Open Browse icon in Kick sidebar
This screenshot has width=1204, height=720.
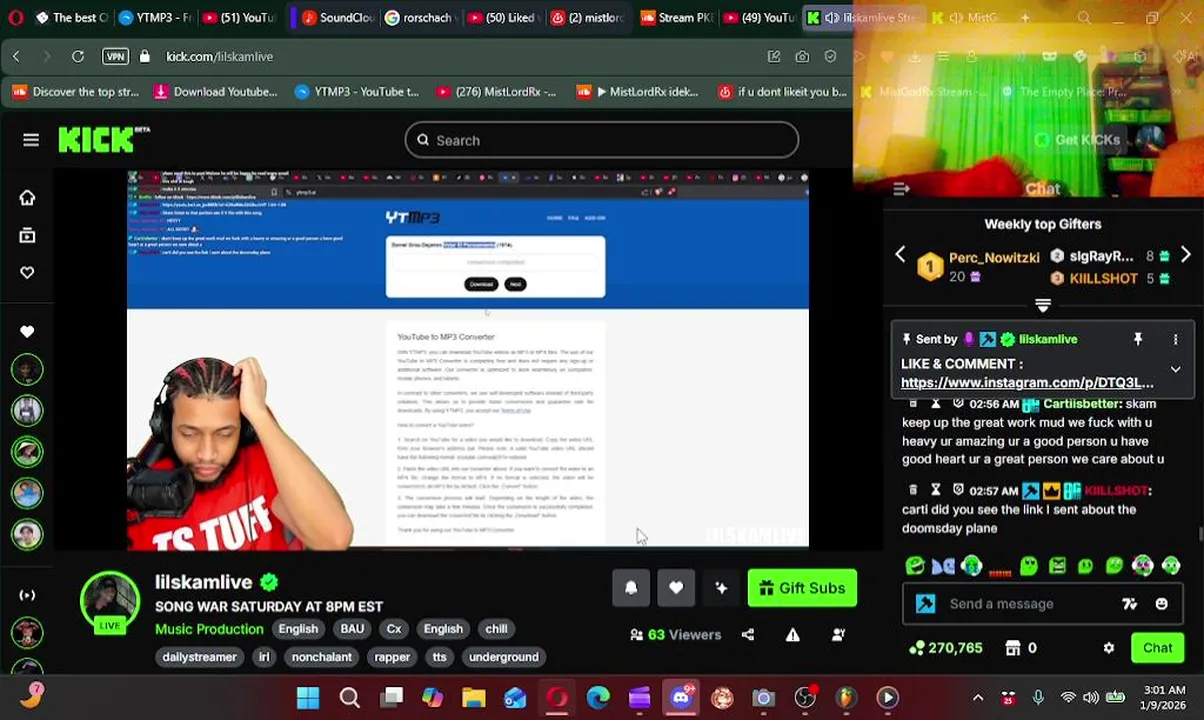coord(27,235)
